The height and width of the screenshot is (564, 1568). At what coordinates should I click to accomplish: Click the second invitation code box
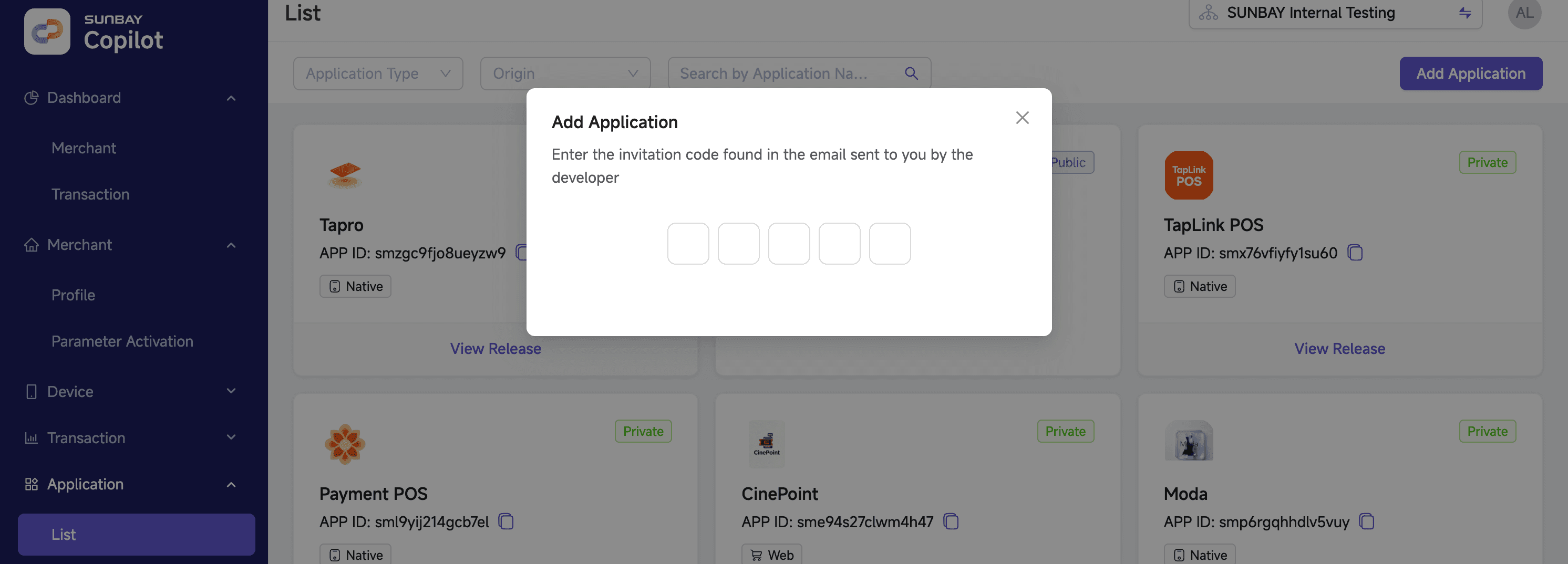coord(738,243)
